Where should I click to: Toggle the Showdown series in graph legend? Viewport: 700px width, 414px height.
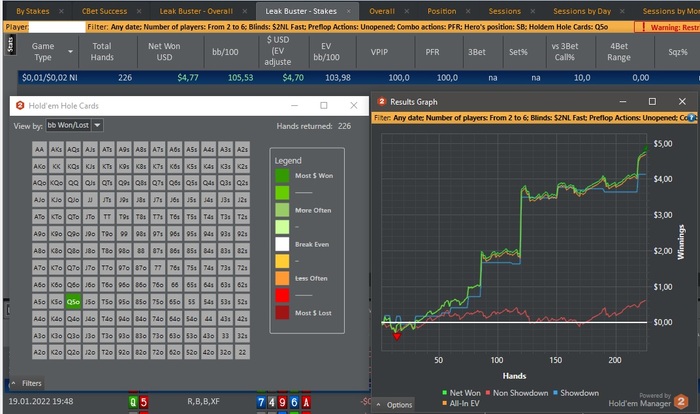[x=576, y=393]
